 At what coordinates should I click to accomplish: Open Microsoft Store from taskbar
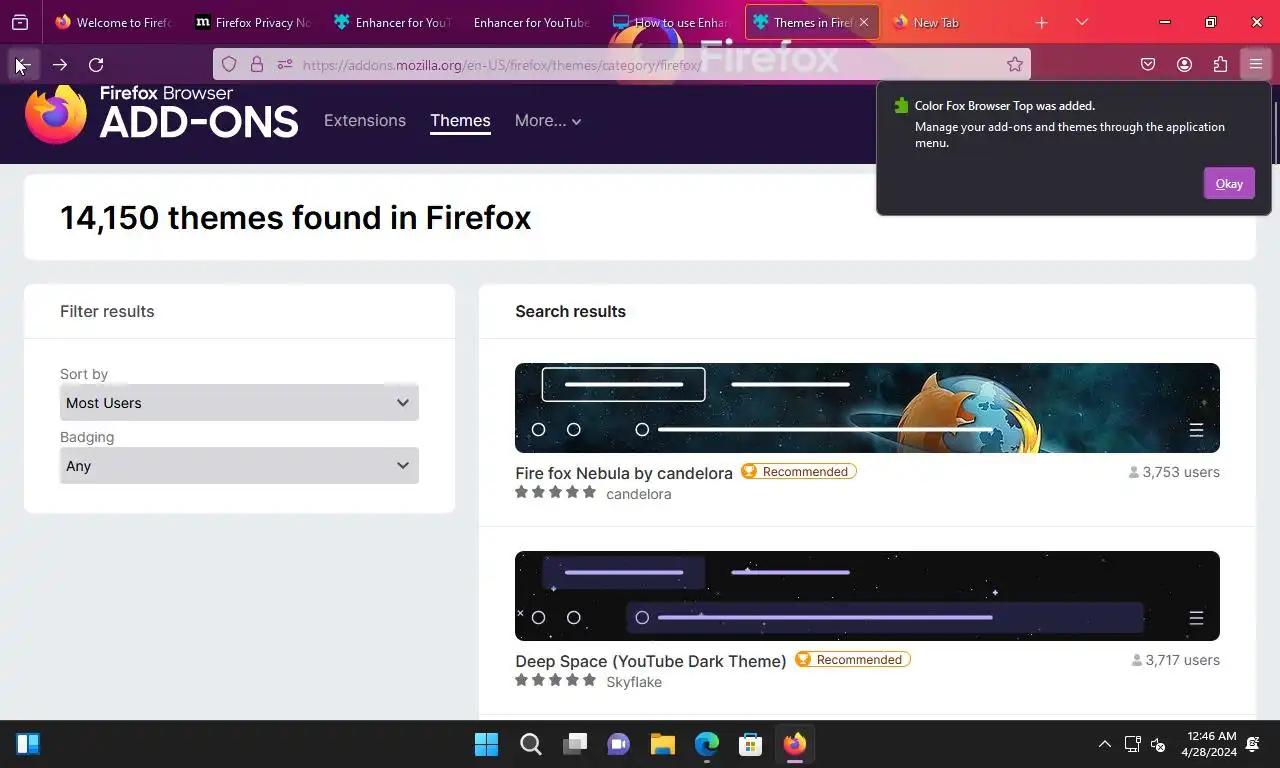coord(751,744)
